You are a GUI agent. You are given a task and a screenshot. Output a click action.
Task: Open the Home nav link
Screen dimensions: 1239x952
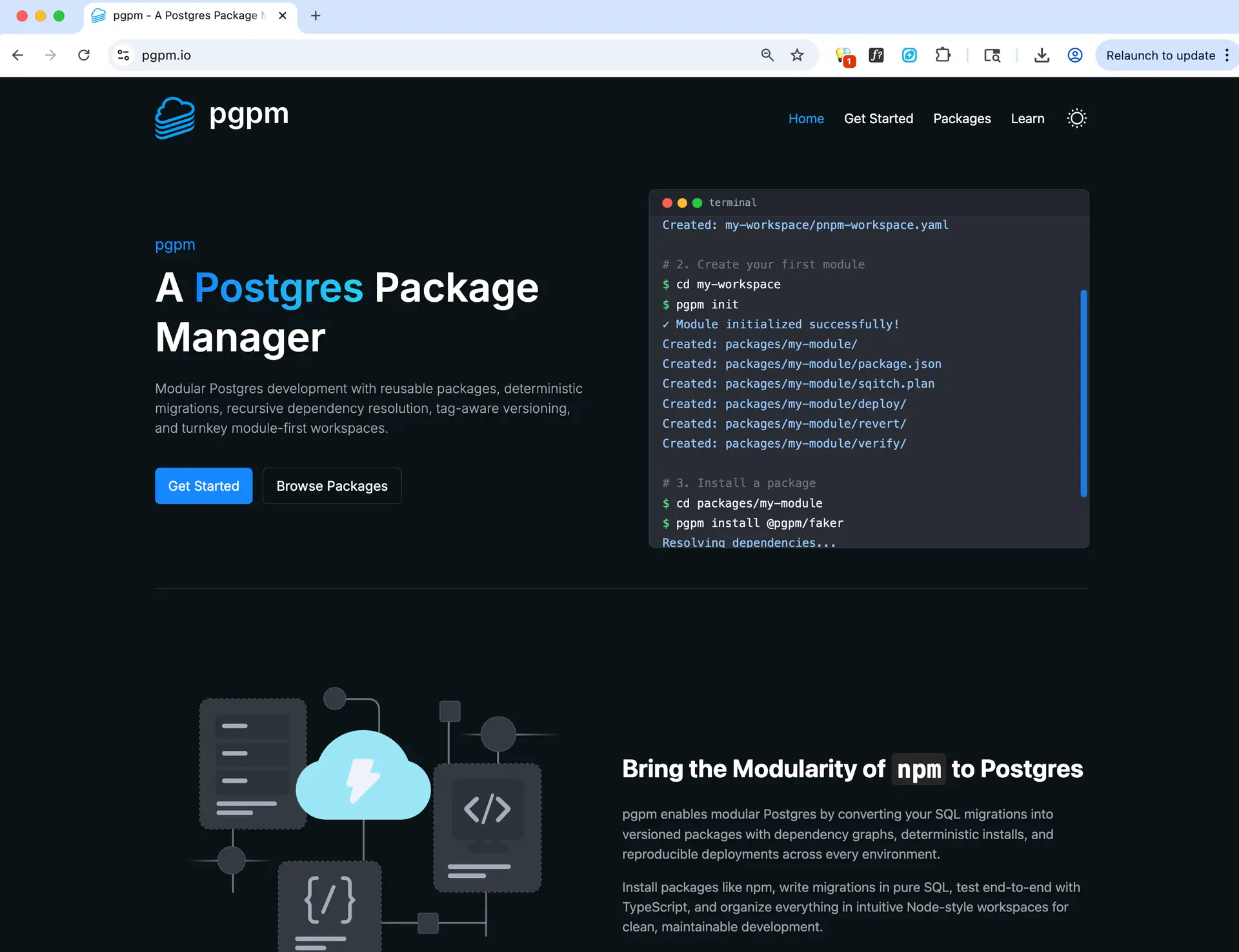pyautogui.click(x=806, y=119)
